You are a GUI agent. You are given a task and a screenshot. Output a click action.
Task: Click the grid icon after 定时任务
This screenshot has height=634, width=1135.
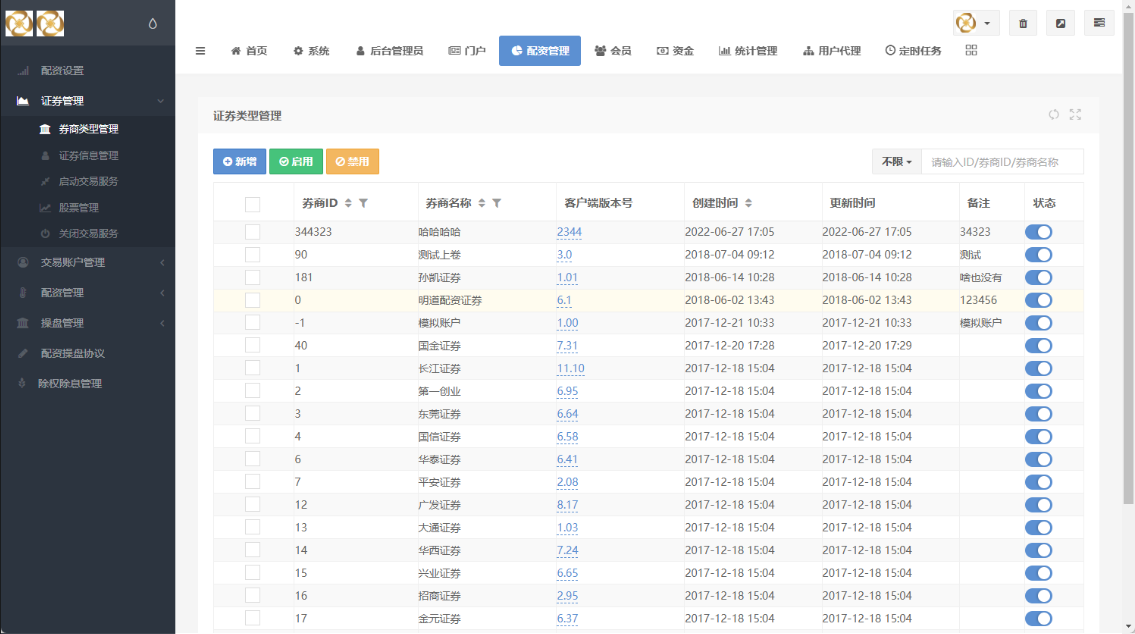point(971,50)
